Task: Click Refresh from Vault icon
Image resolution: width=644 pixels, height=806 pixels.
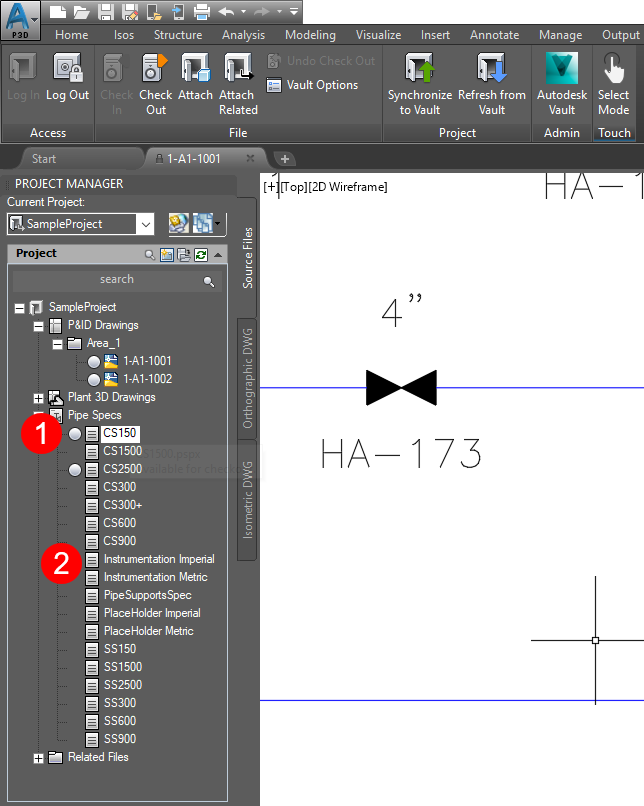Action: click(x=491, y=69)
